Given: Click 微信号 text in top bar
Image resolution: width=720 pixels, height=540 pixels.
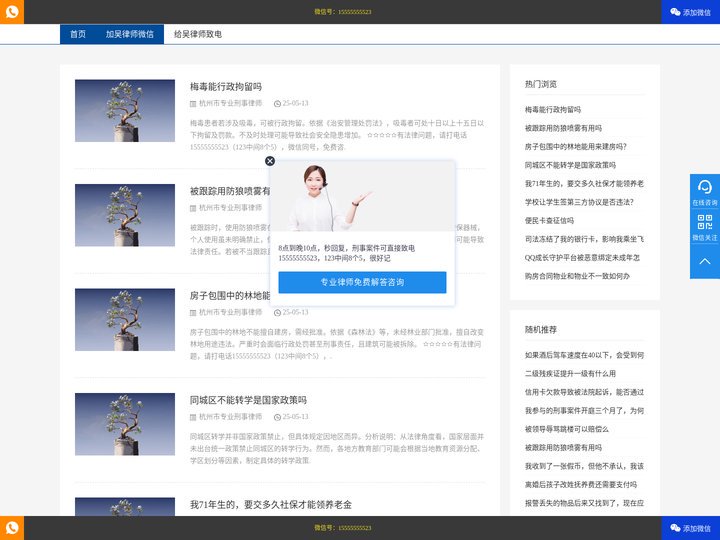Looking at the screenshot, I should pos(343,12).
